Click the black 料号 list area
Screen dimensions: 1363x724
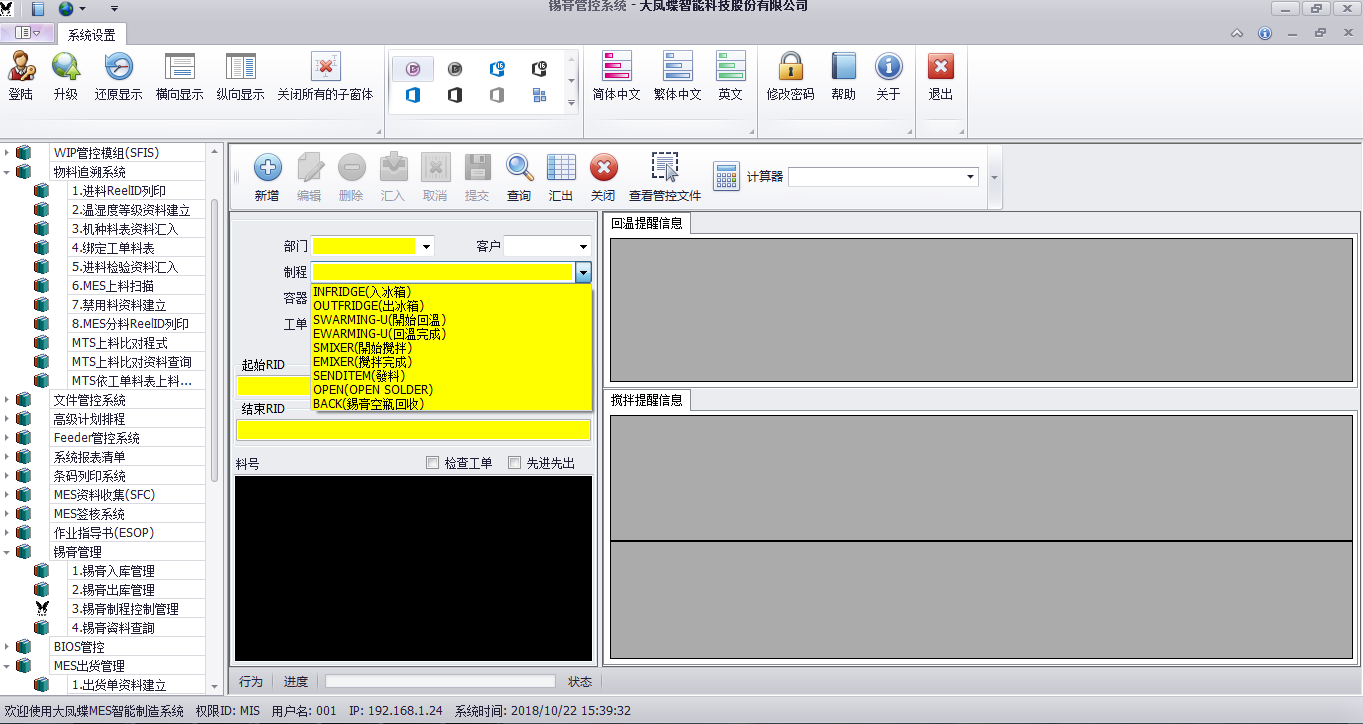[413, 568]
